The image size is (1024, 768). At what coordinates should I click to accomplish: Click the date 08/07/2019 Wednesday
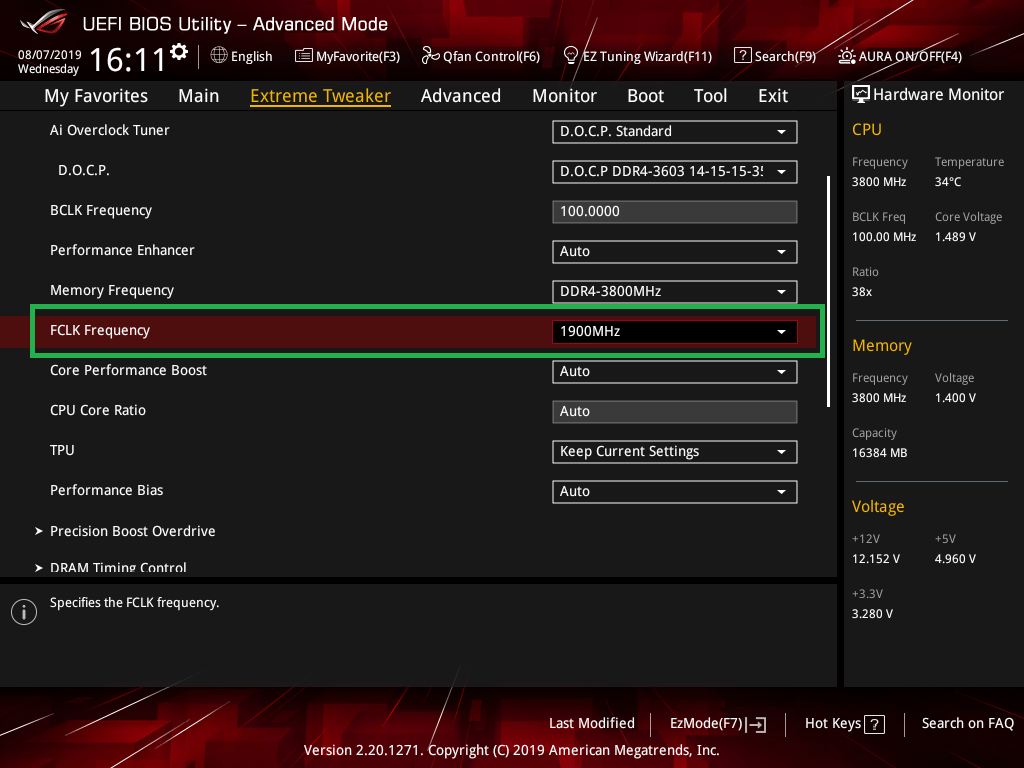(x=49, y=61)
